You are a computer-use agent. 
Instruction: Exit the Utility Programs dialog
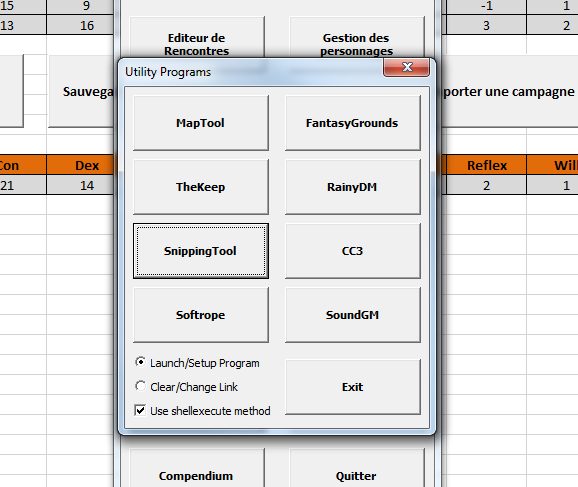click(352, 387)
